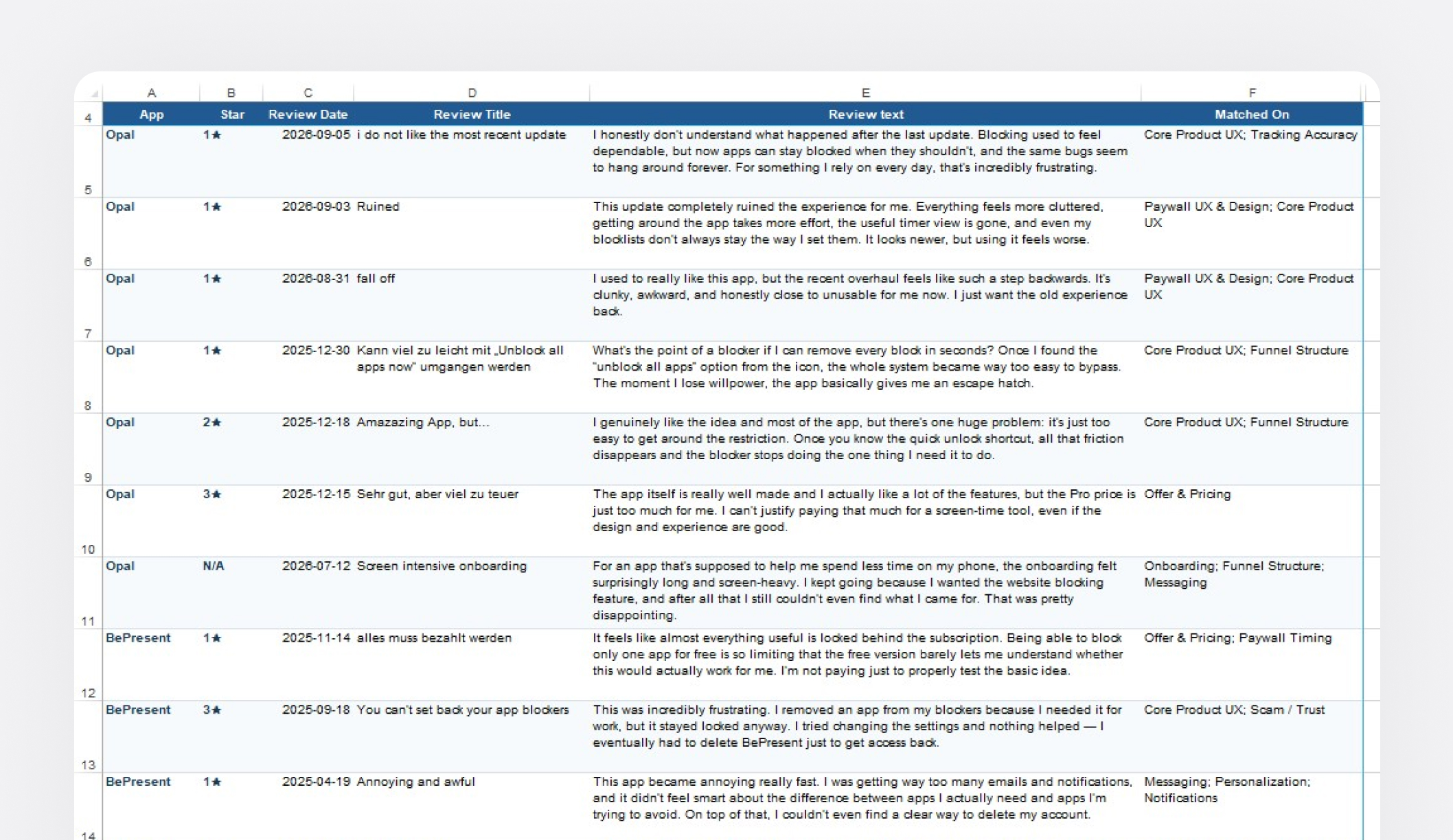
Task: Select the 'fall off' review title cell
Action: coord(472,305)
